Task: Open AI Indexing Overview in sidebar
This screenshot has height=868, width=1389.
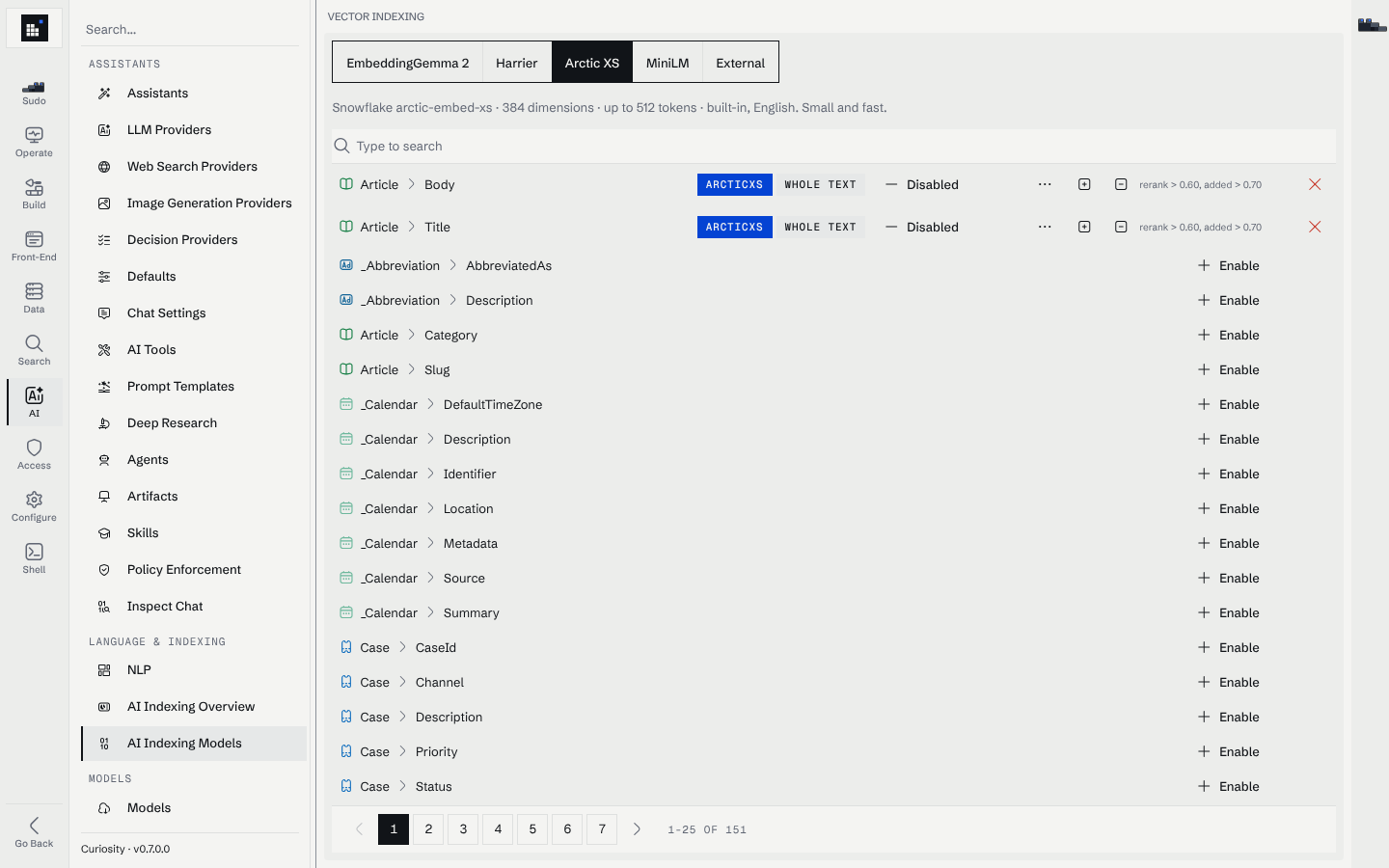Action: point(194,707)
